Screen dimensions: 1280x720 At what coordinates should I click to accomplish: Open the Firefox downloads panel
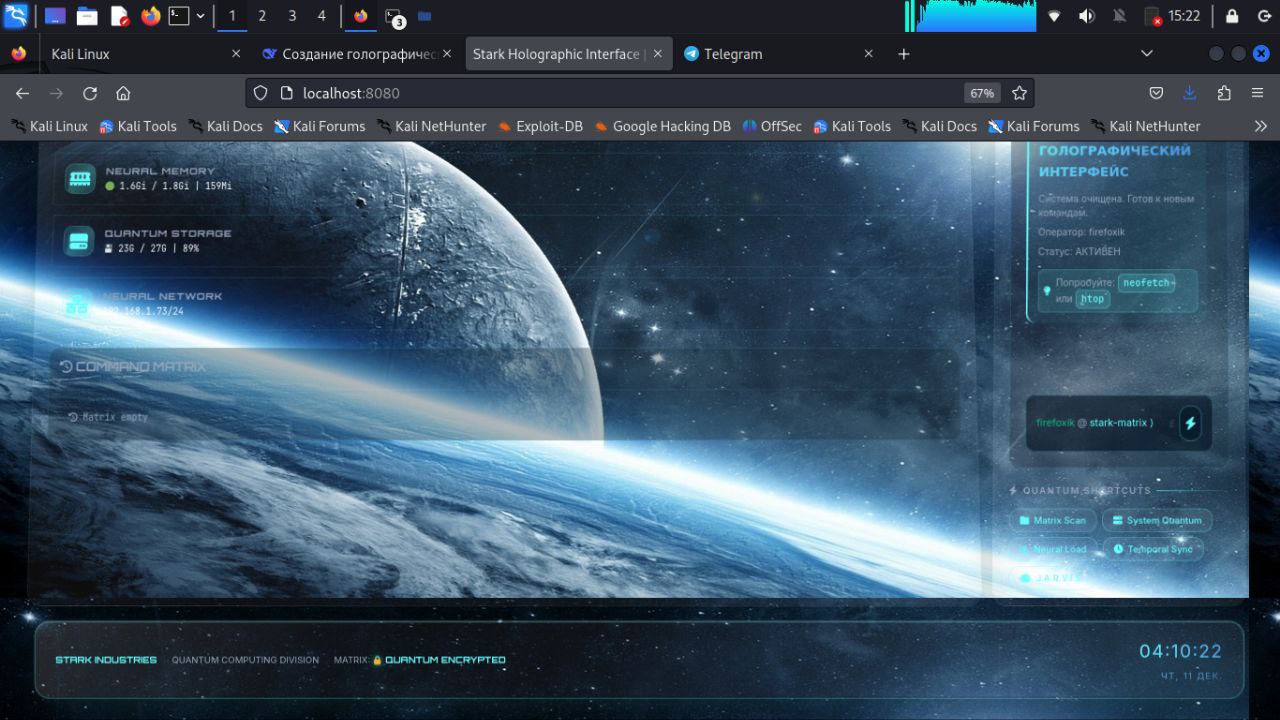(x=1190, y=93)
